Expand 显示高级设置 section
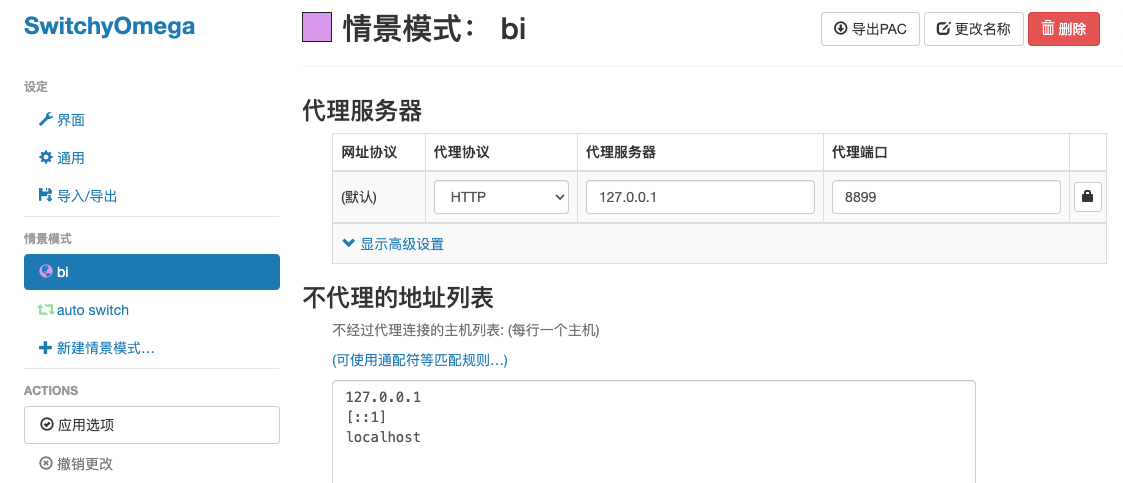Image resolution: width=1123 pixels, height=483 pixels. 393,244
